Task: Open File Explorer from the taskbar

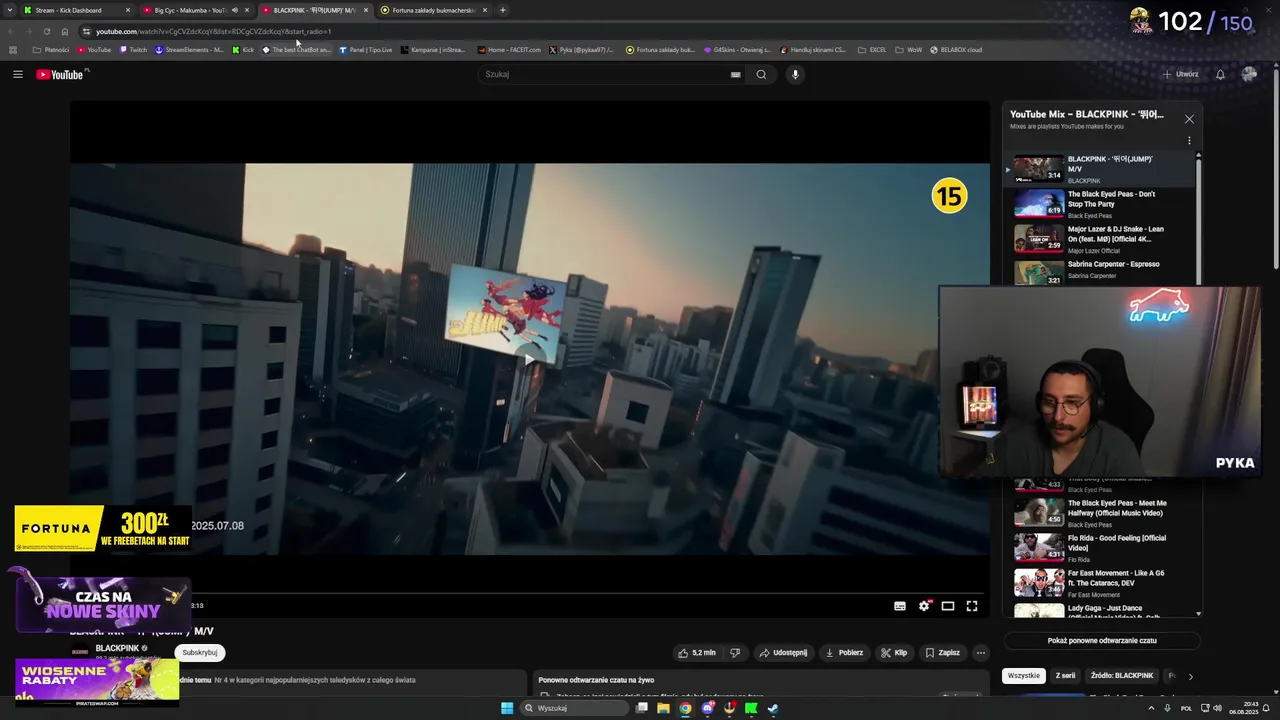Action: coord(663,708)
